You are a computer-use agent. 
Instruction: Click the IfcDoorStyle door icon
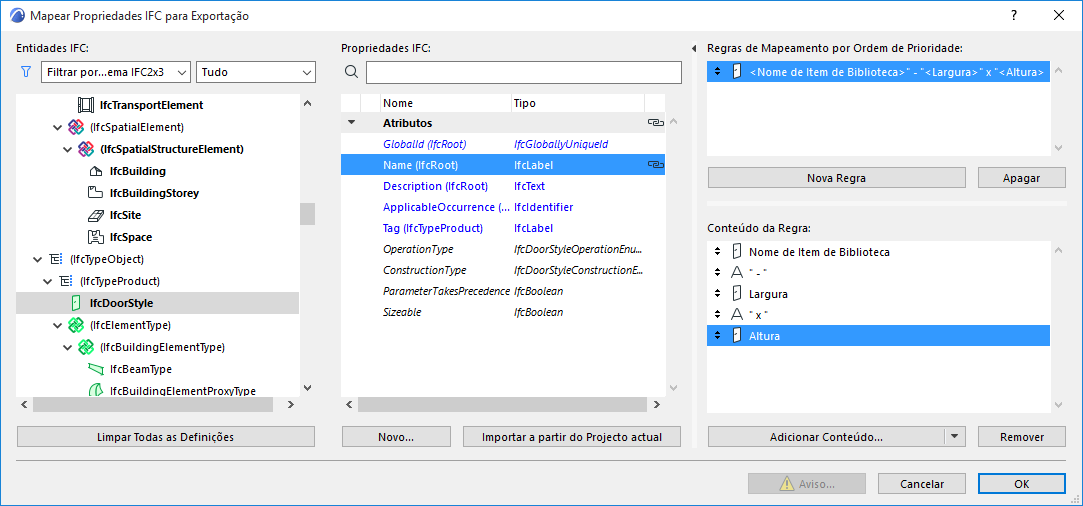tap(76, 303)
